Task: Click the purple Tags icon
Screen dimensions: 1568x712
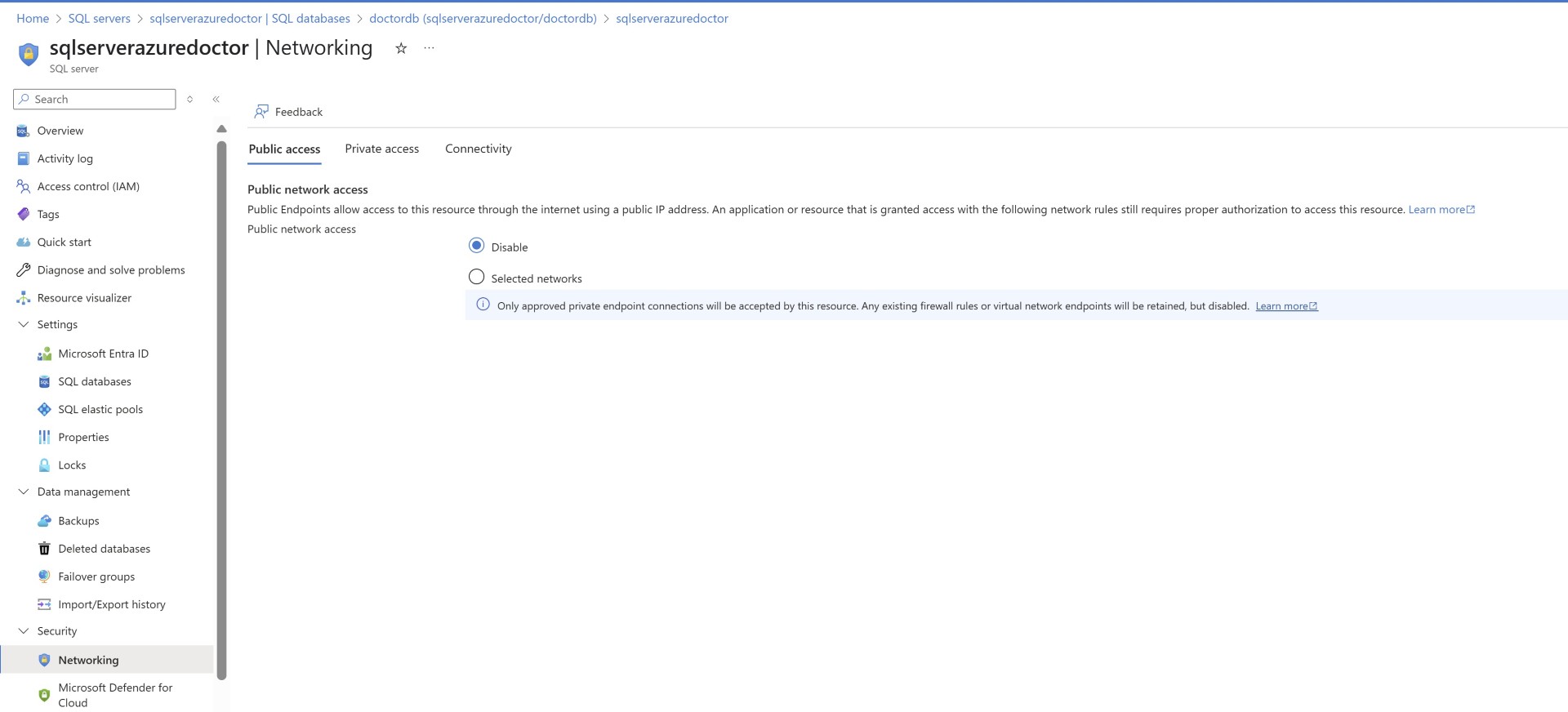Action: click(x=23, y=214)
